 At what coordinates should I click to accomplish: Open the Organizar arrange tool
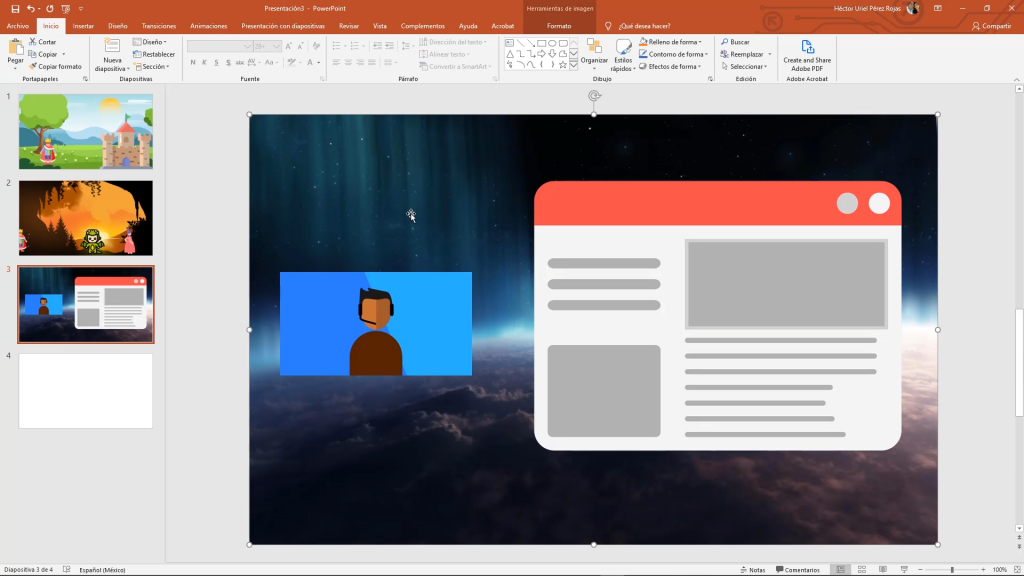pos(594,50)
